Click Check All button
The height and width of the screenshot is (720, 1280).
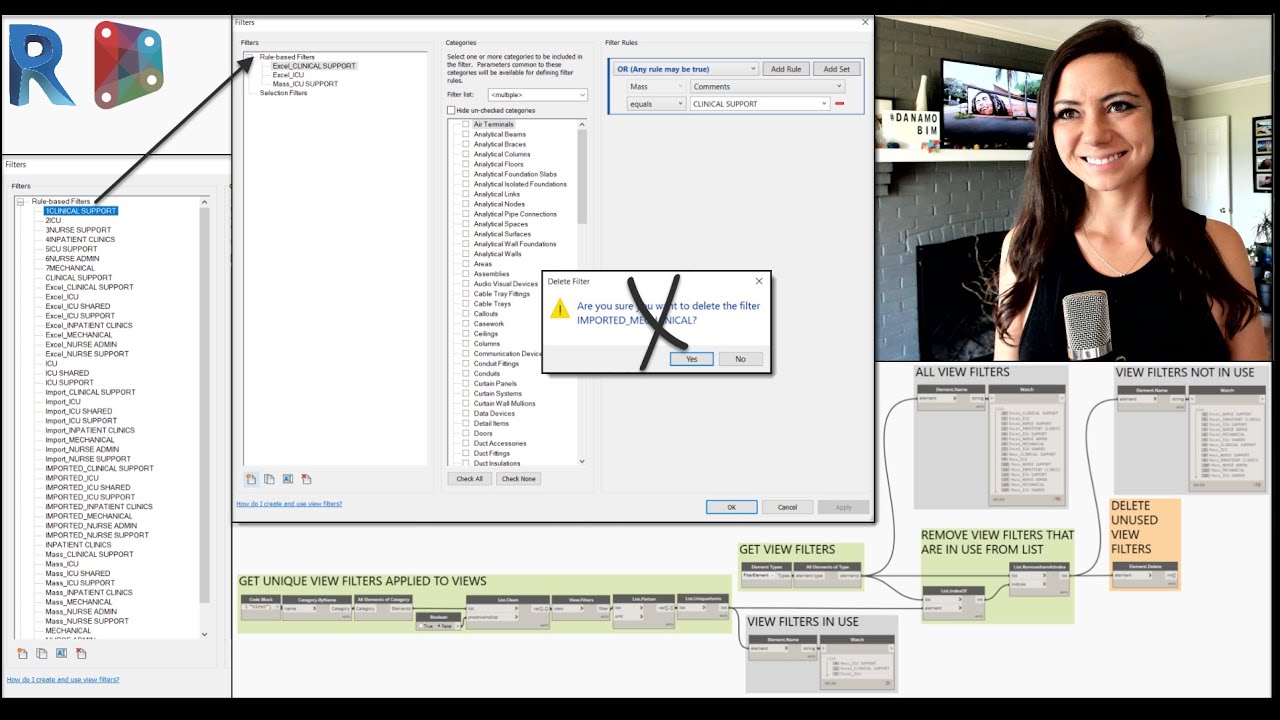point(469,479)
